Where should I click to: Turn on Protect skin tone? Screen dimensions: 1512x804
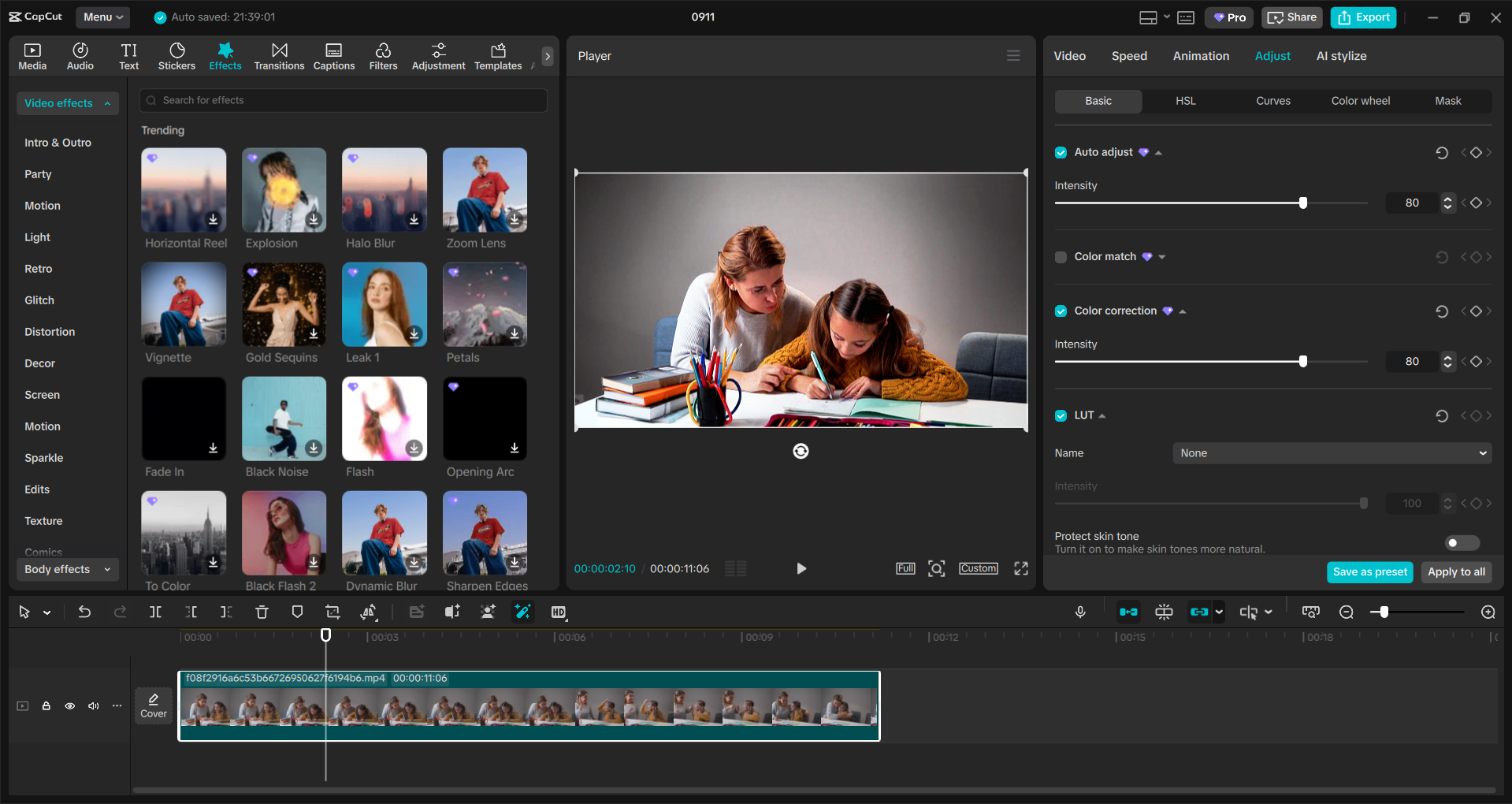[x=1462, y=543]
